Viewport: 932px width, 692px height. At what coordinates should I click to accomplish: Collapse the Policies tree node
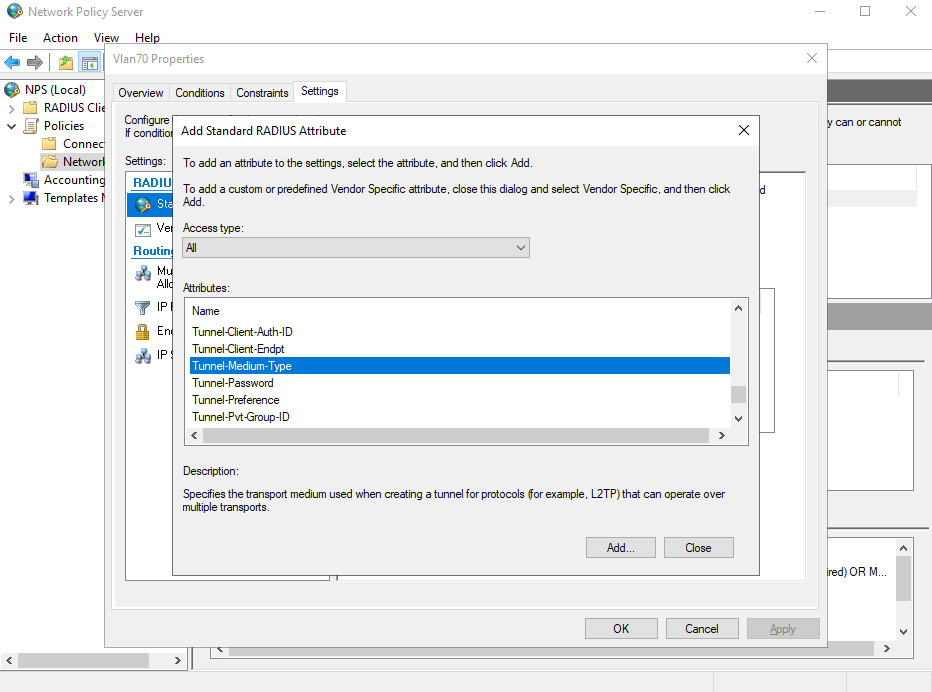(x=11, y=126)
